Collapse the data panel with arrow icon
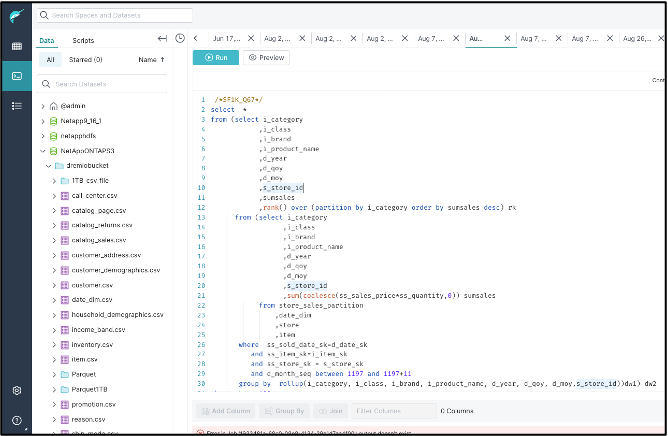The width and height of the screenshot is (668, 436). 162,39
